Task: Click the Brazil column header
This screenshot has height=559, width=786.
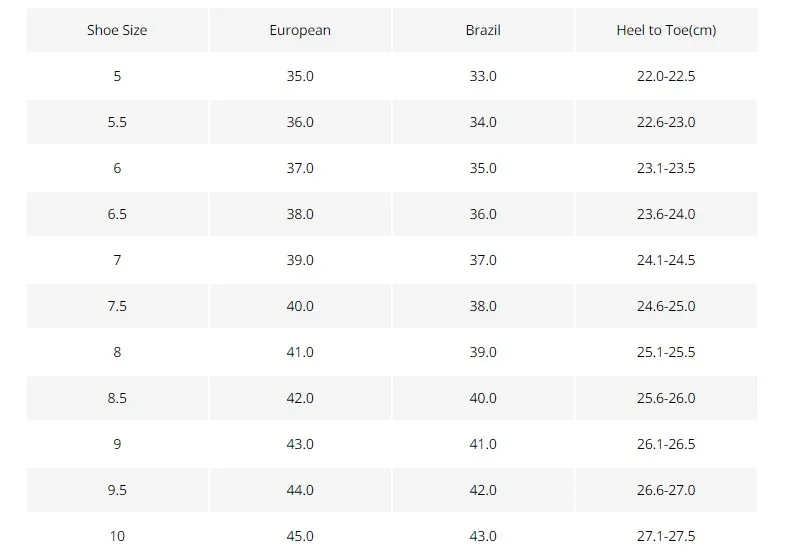Action: coord(483,30)
